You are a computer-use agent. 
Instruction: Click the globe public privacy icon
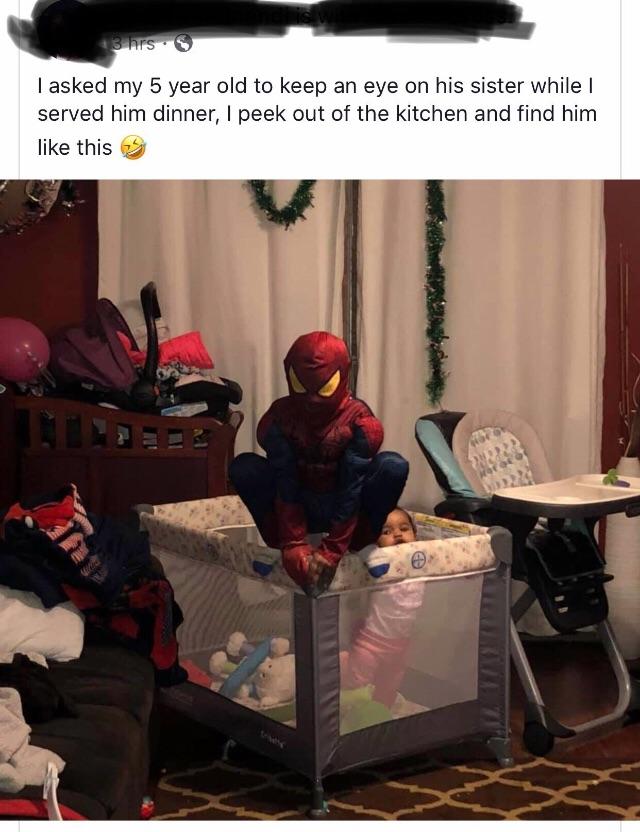click(x=183, y=43)
